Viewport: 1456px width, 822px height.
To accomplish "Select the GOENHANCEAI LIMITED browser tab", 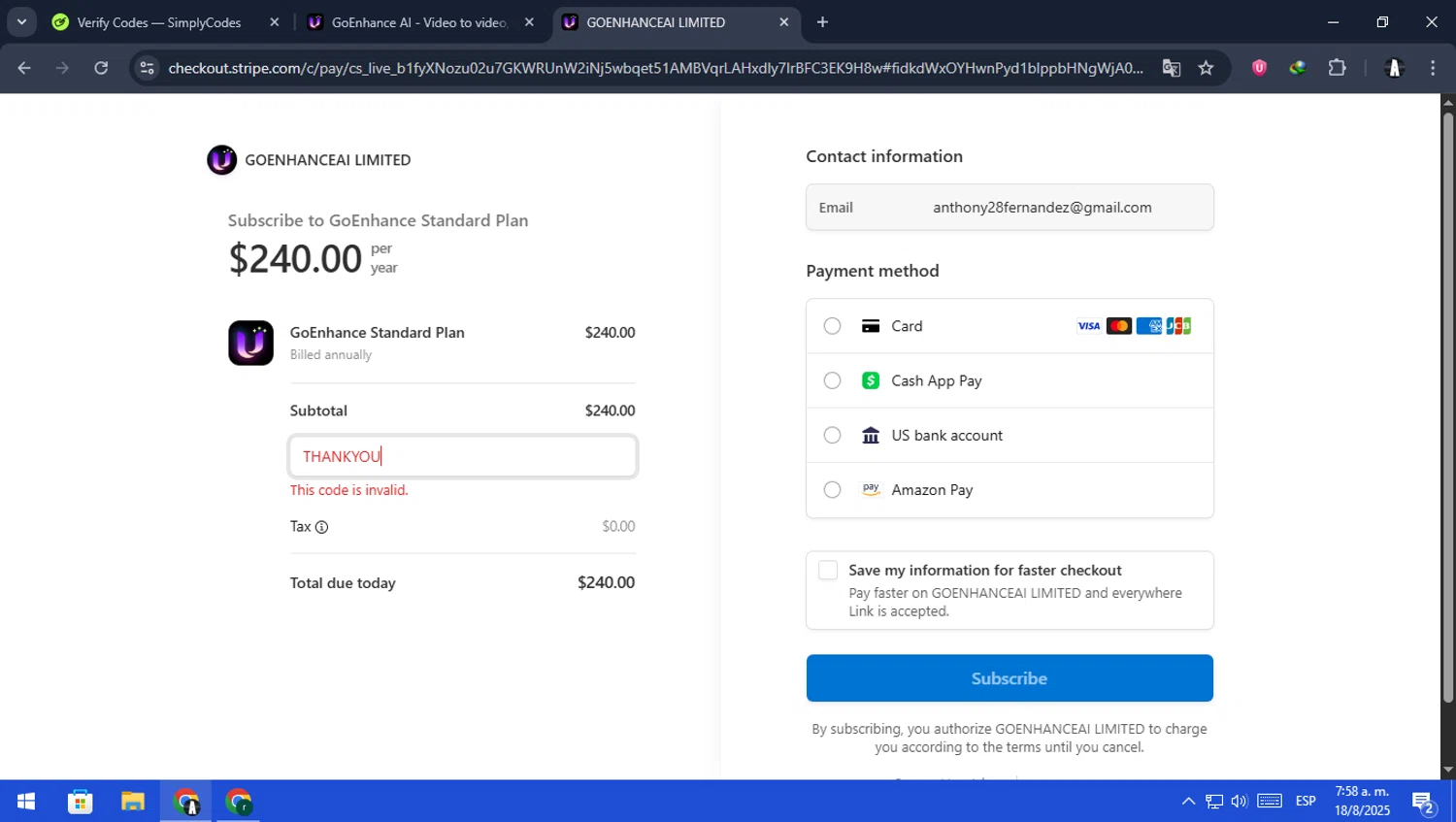I will [x=676, y=22].
